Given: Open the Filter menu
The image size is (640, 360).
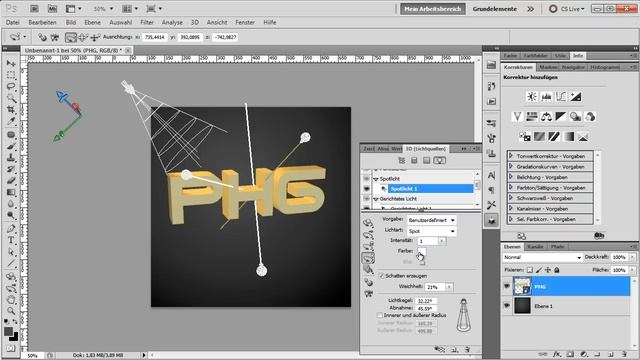Looking at the screenshot, I should point(147,22).
